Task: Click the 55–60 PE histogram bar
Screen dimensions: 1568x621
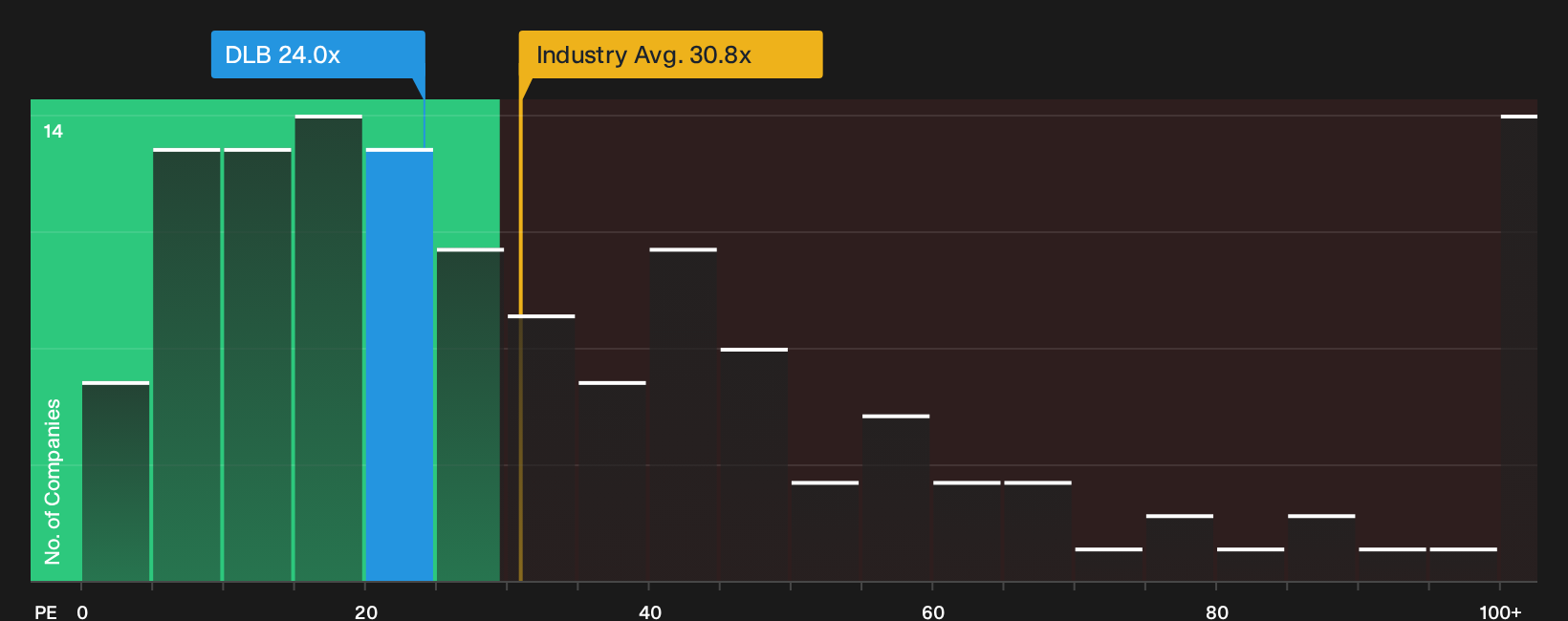Action: tap(896, 498)
